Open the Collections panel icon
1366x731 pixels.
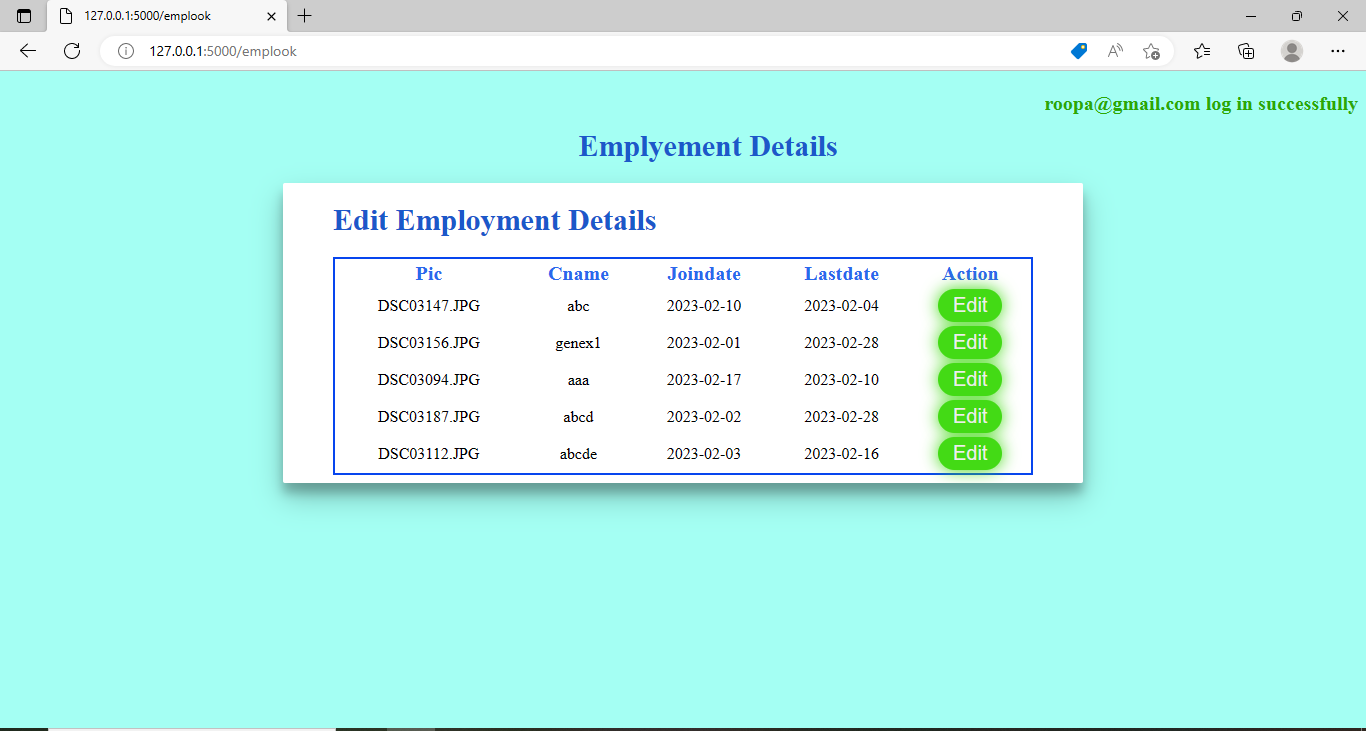(1246, 51)
